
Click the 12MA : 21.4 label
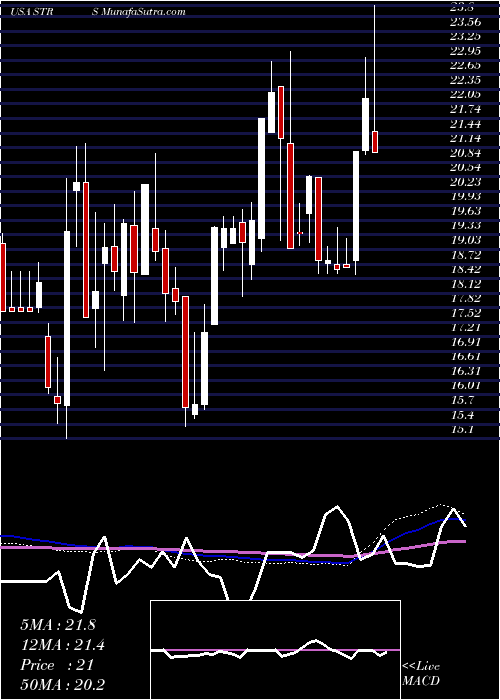point(64,645)
